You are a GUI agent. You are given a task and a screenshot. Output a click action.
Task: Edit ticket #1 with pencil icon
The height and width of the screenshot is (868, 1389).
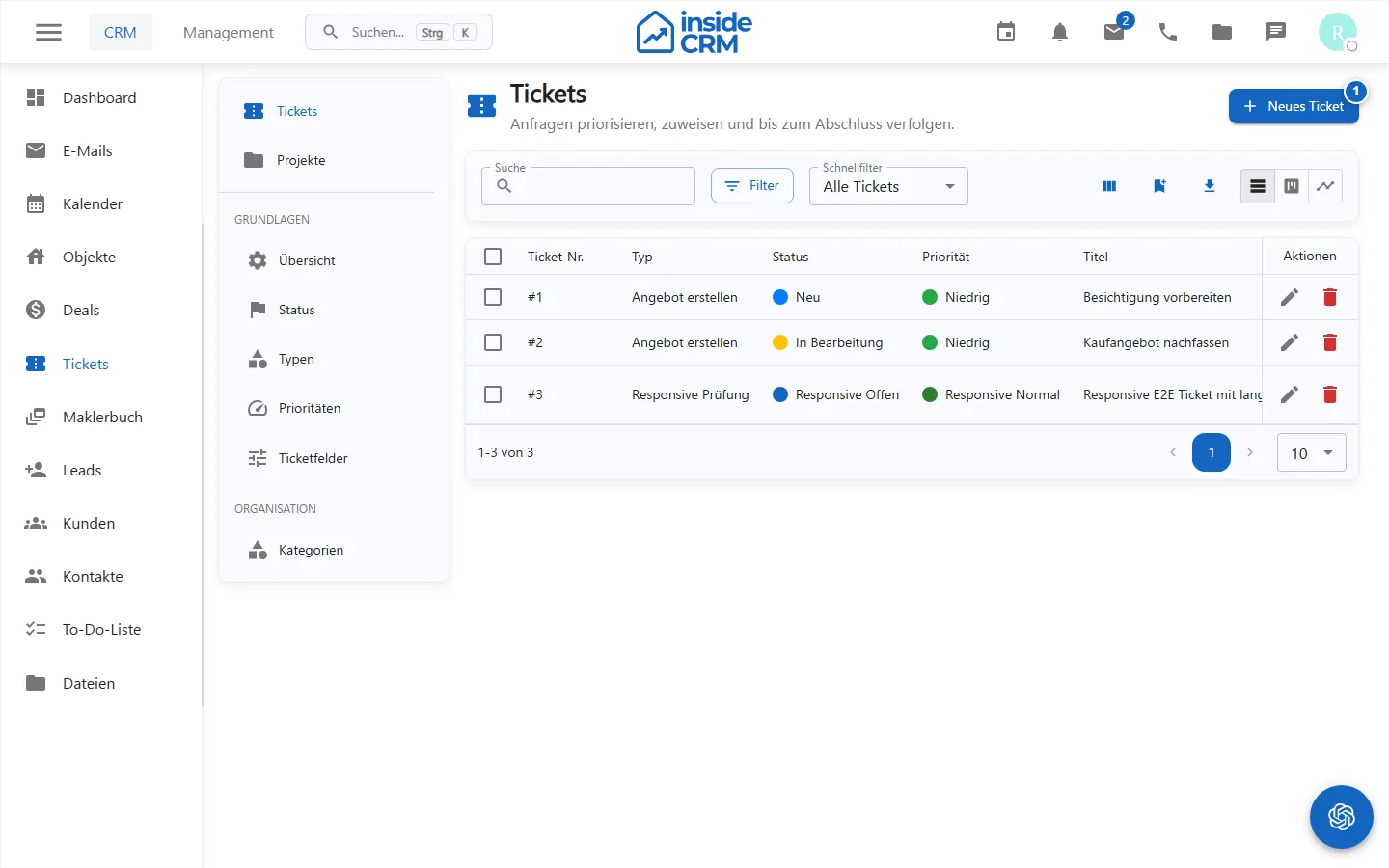[1290, 297]
